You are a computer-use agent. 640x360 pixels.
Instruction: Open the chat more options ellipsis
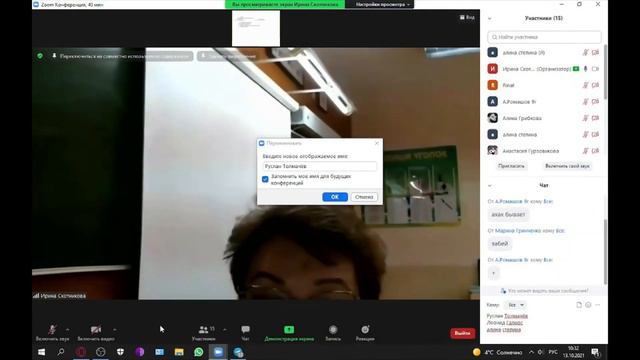[x=598, y=305]
